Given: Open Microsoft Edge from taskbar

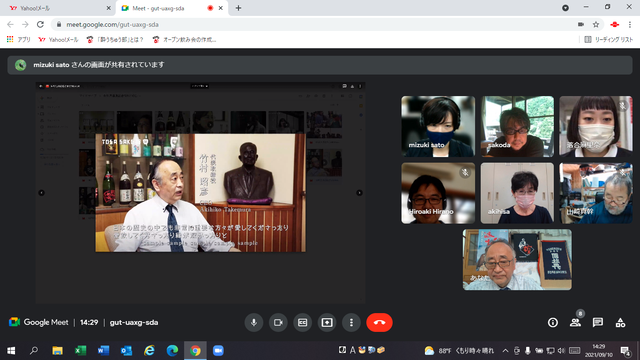Looking at the screenshot, I should (172, 351).
